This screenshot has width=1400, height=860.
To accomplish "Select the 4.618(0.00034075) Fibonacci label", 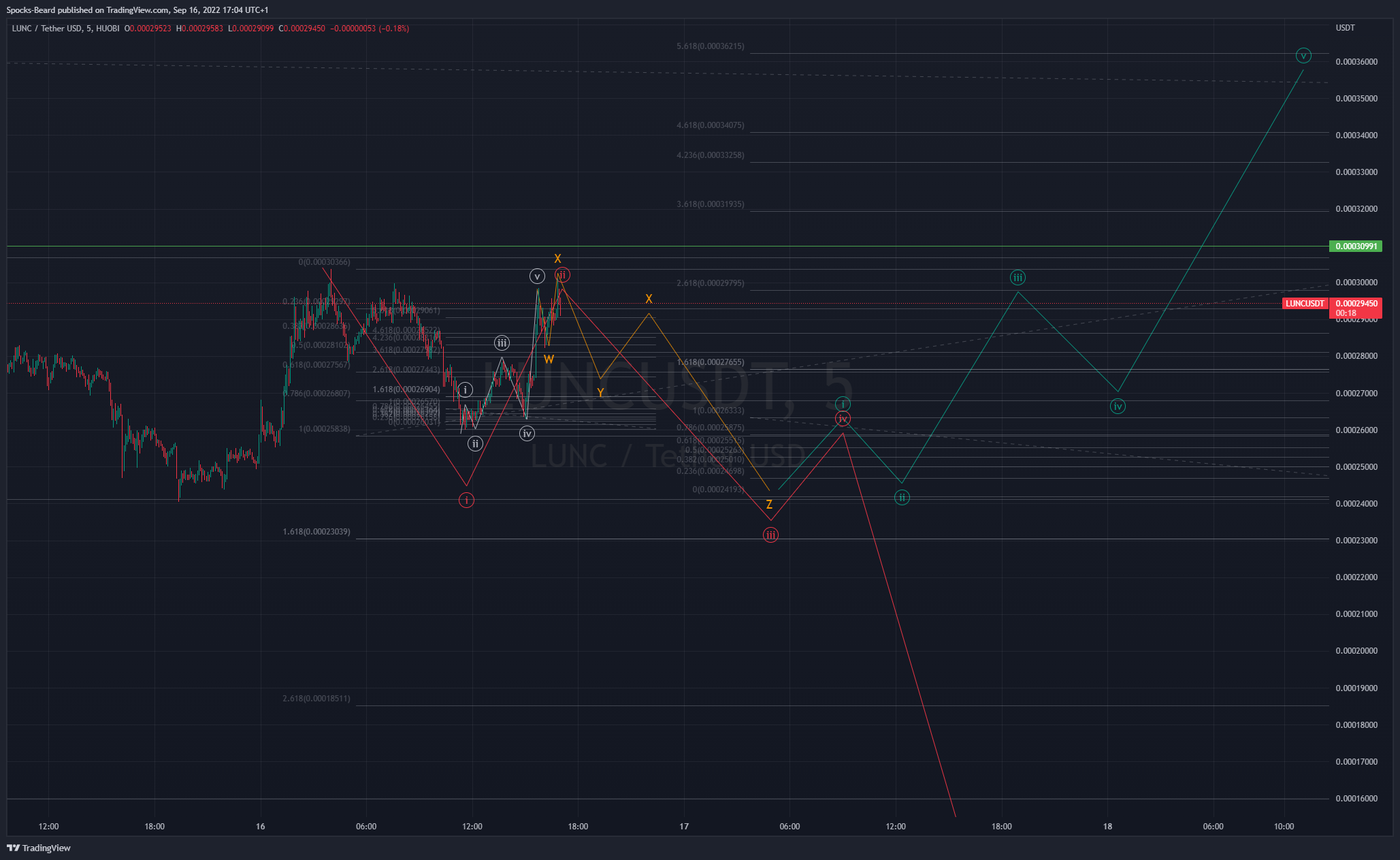I will [x=711, y=125].
